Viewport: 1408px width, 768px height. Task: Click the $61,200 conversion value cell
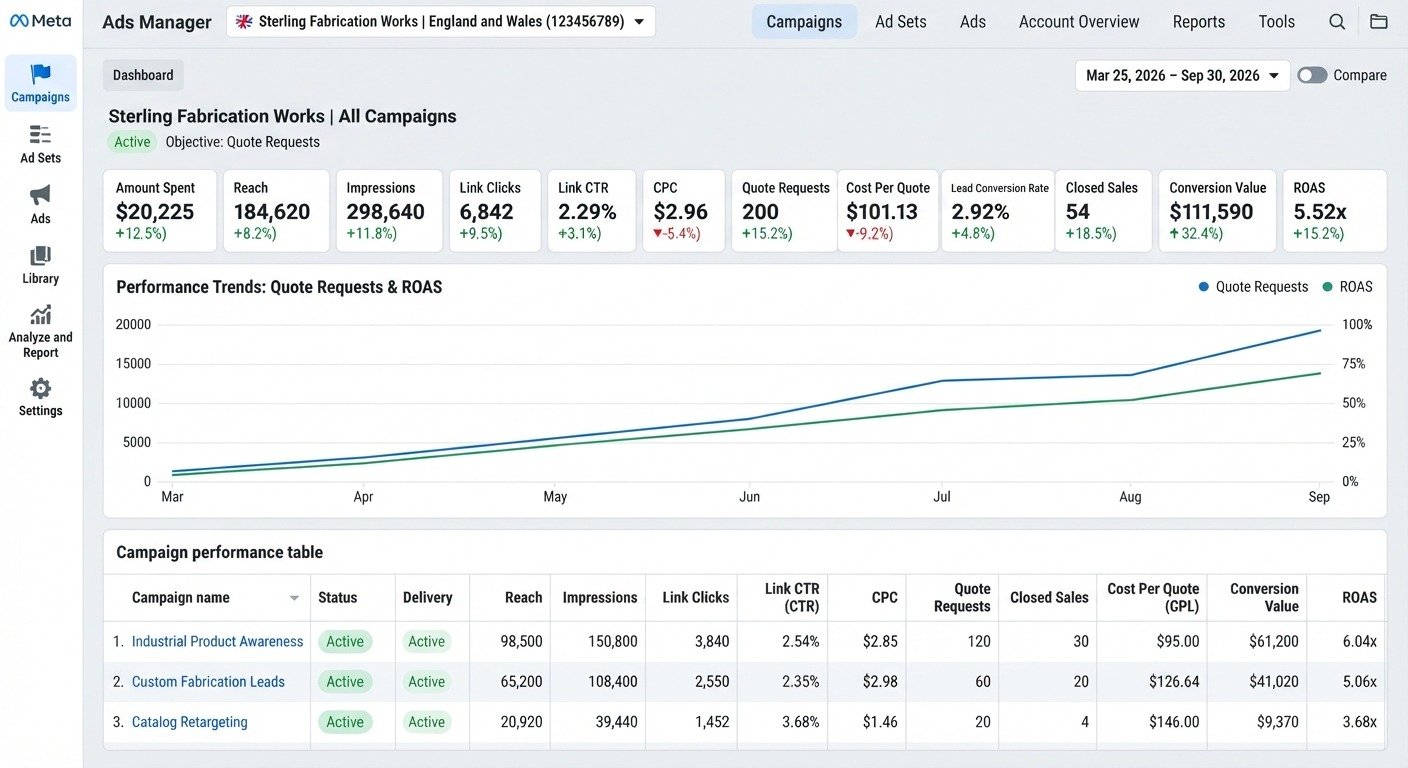coord(1274,642)
